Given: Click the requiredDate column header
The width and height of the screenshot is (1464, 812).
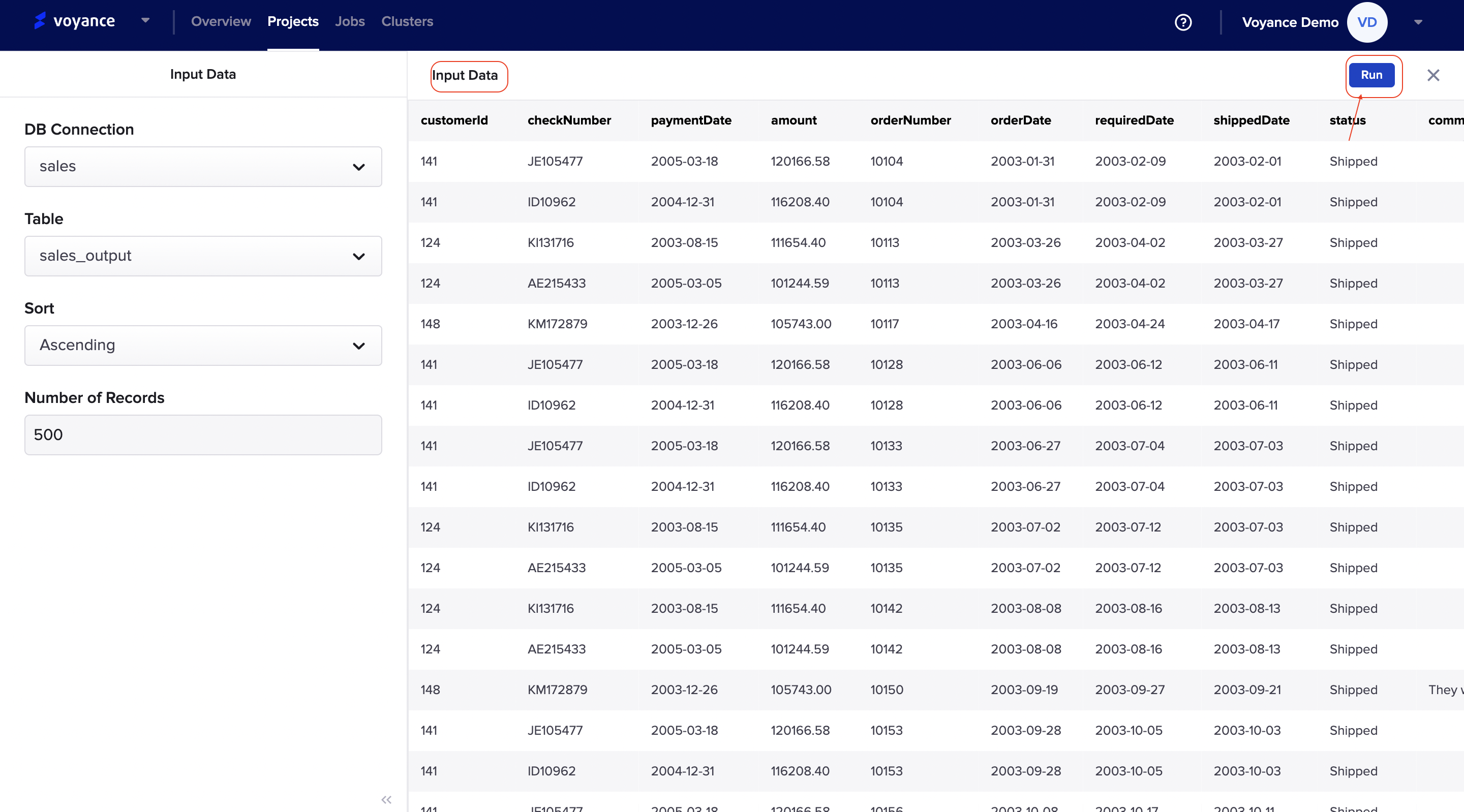Looking at the screenshot, I should (x=1134, y=120).
